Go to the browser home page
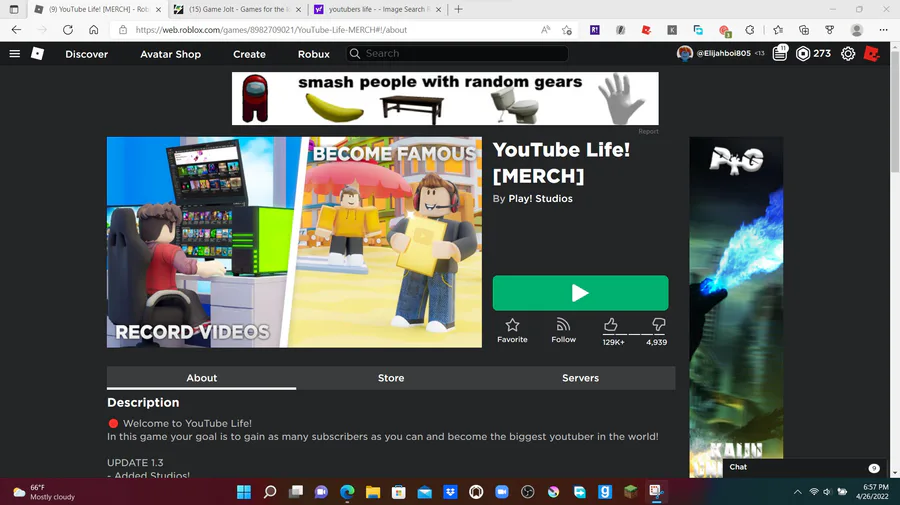900x505 pixels. (x=94, y=30)
